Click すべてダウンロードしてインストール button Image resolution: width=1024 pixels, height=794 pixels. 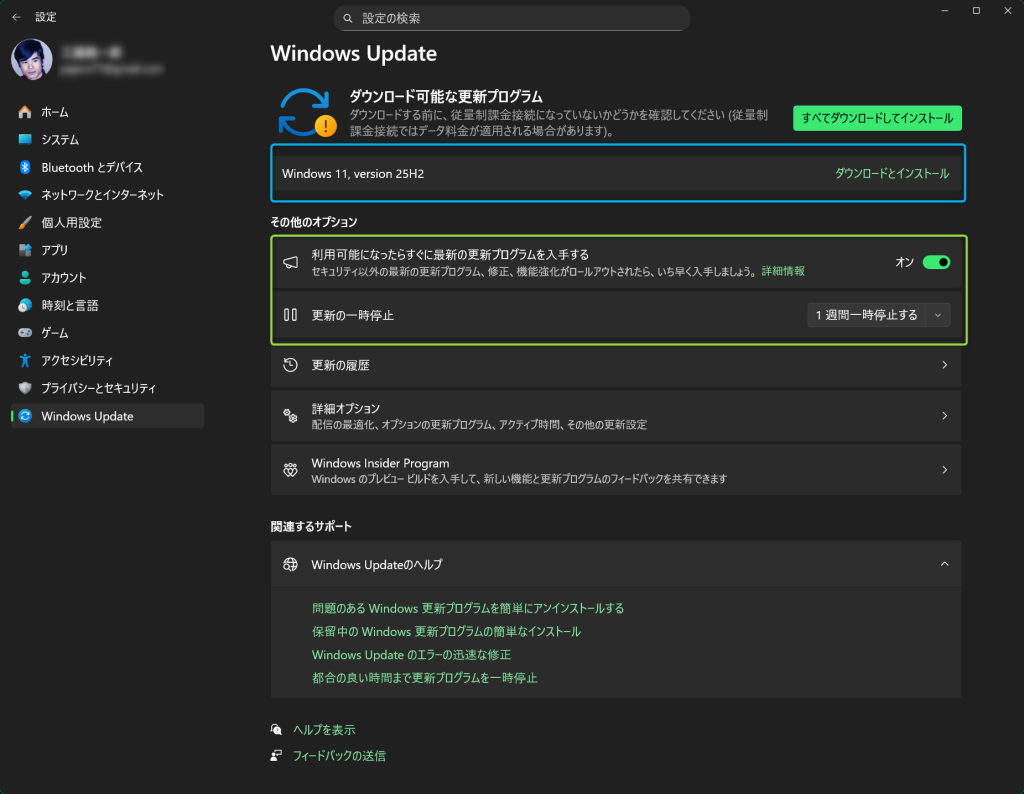click(877, 118)
